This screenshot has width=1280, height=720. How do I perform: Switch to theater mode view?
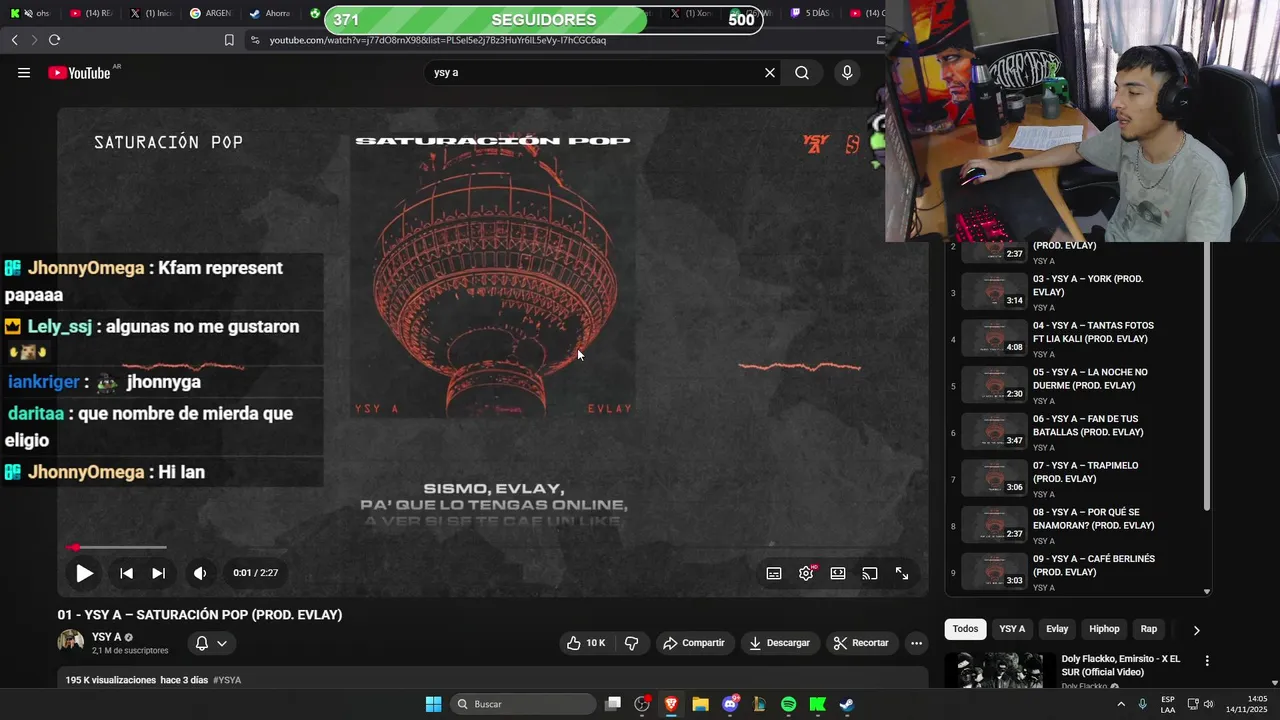pos(838,573)
